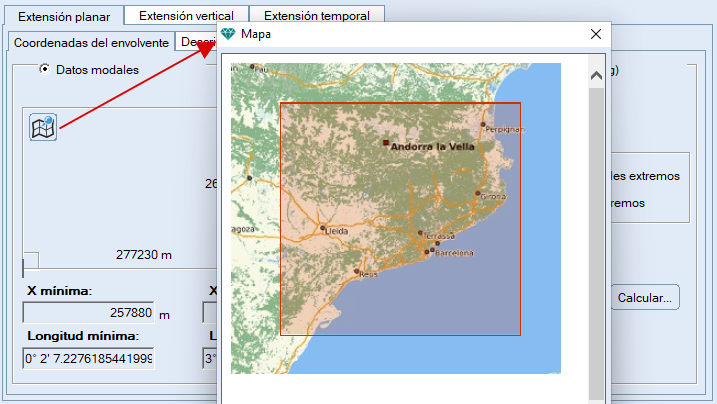Click the Mapa vertical scrollbar track

[x=596, y=240]
